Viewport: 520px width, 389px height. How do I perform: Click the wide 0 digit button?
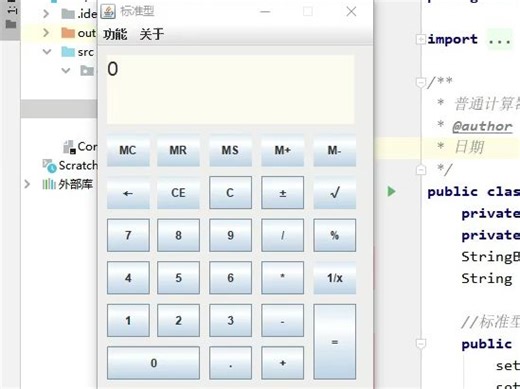click(153, 363)
